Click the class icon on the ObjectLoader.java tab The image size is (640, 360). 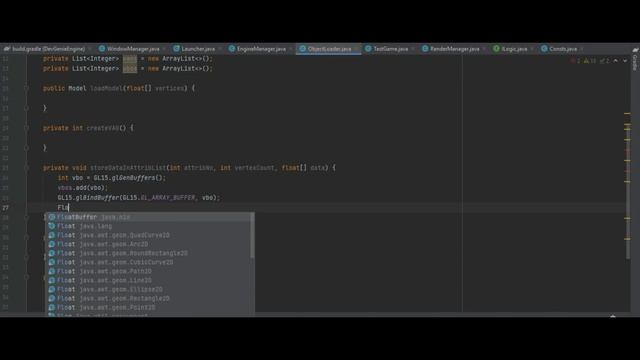[x=302, y=49]
